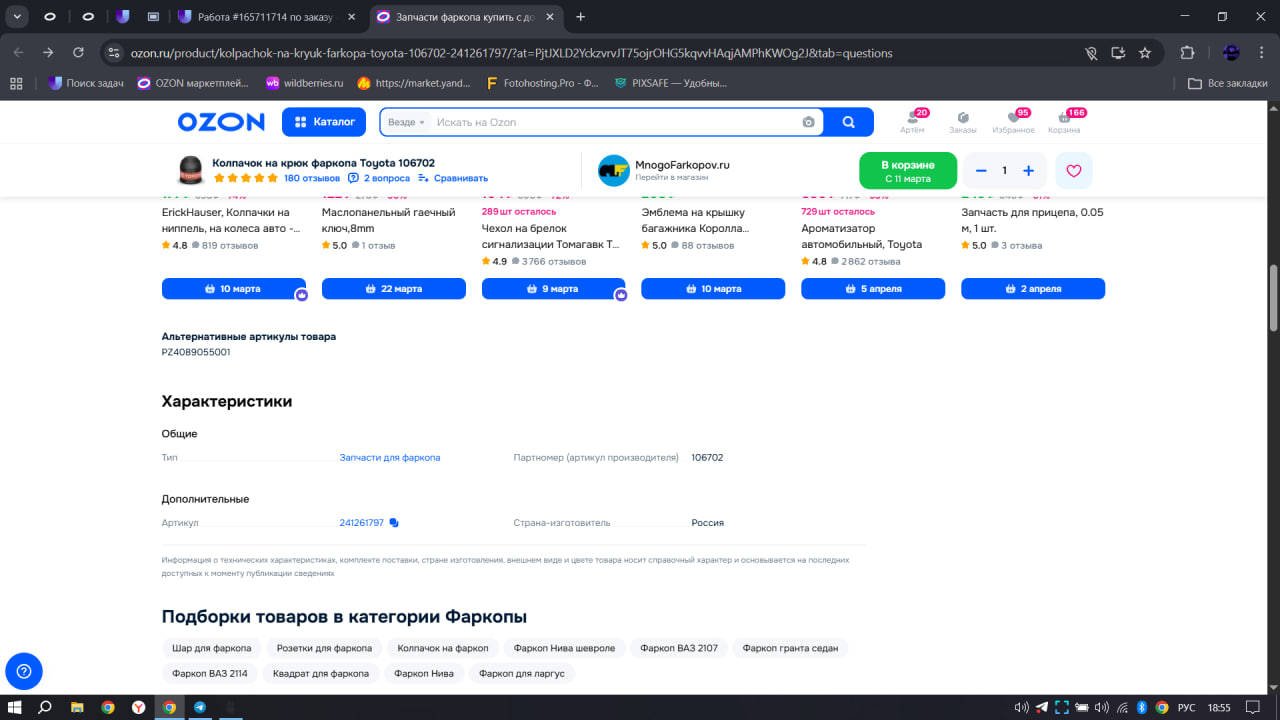Select the Фаркоп для ларгус chip
The image size is (1280, 720).
[x=522, y=674]
